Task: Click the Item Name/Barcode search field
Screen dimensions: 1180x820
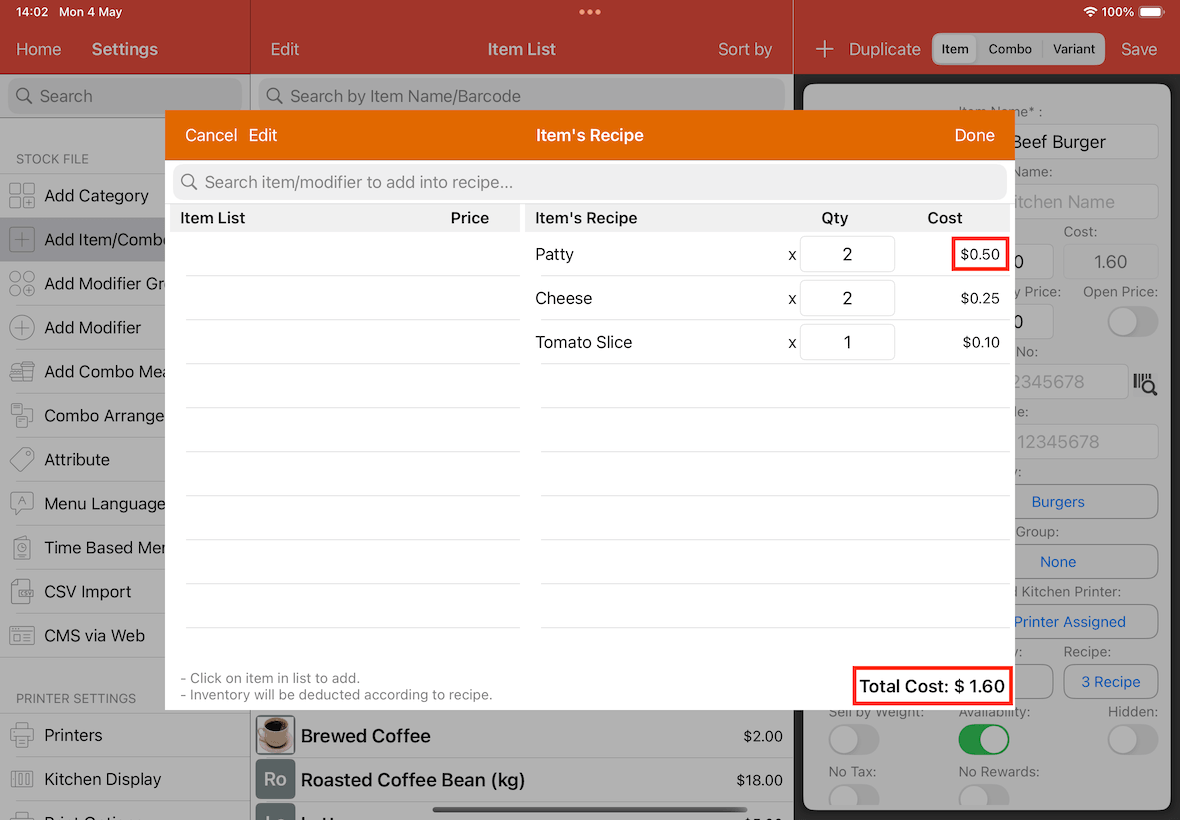Action: click(x=522, y=96)
